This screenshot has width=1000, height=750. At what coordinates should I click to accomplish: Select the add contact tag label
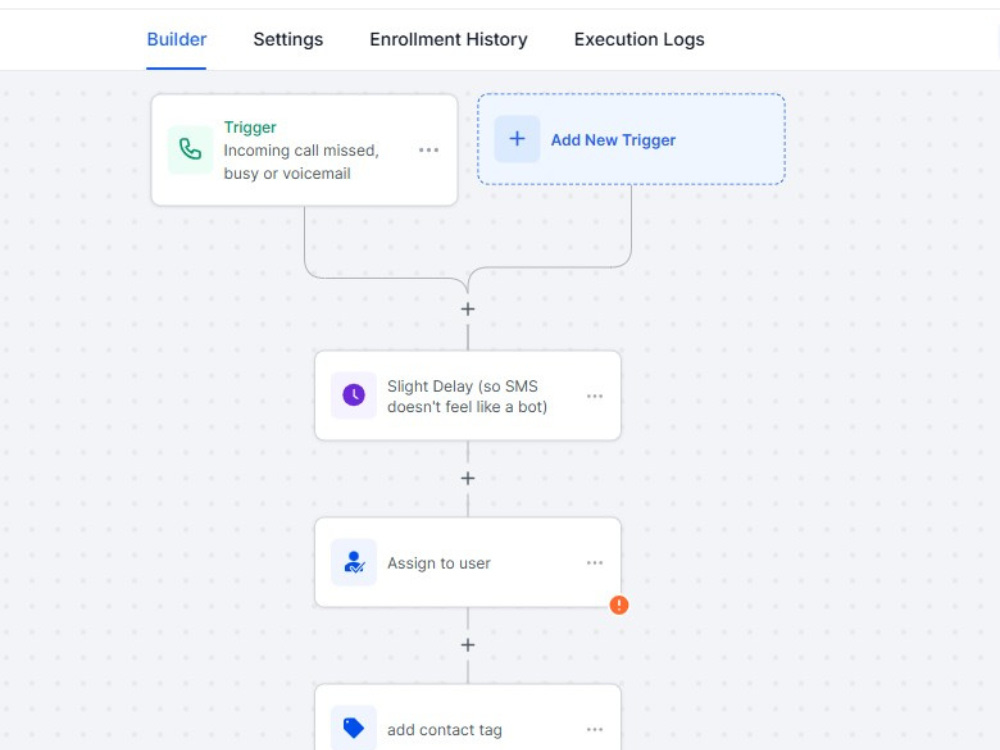[445, 730]
